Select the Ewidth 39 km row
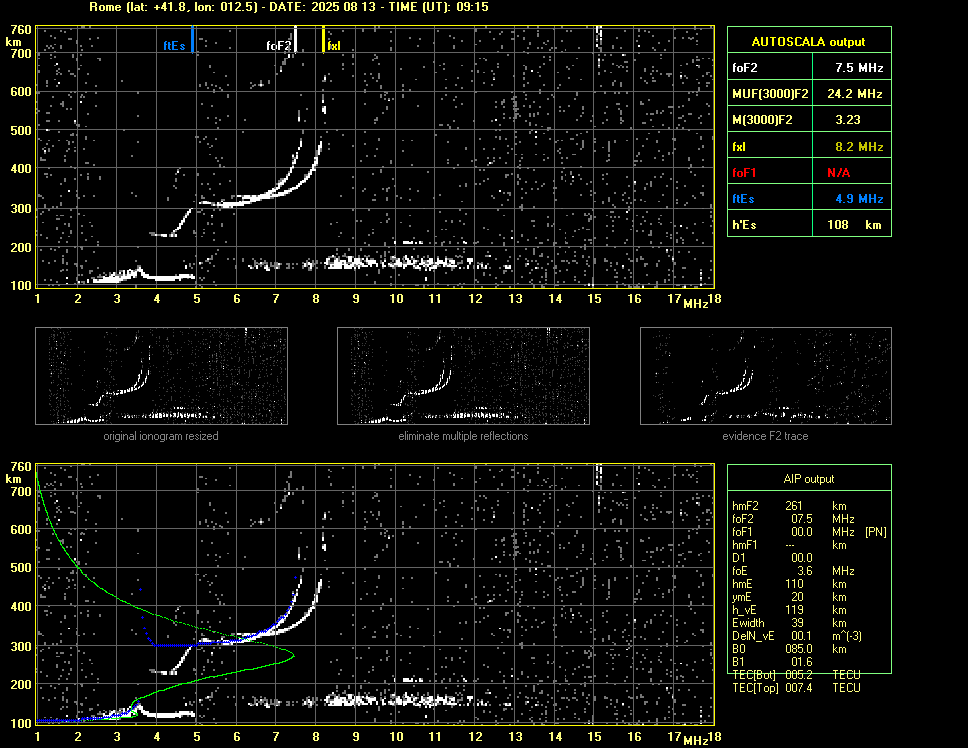 pyautogui.click(x=789, y=623)
